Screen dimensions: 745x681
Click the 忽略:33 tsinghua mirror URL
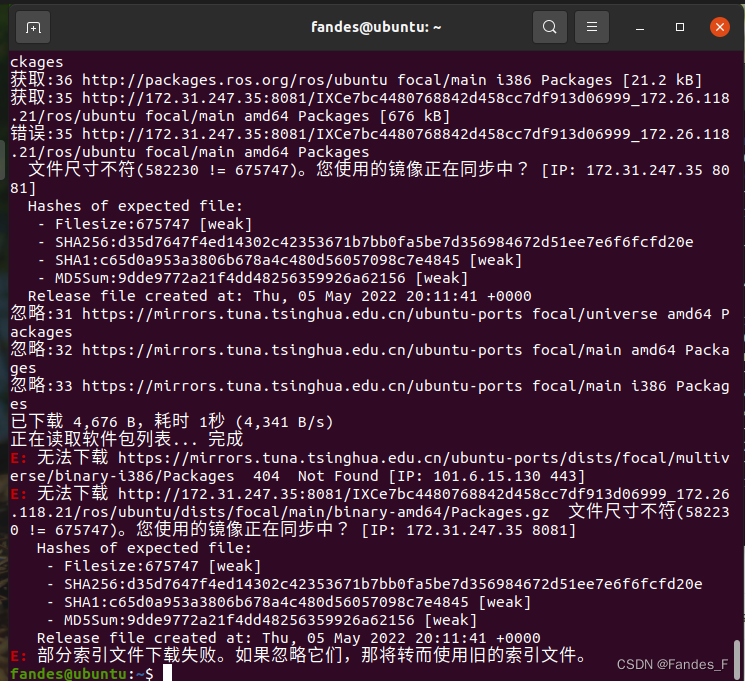302,386
